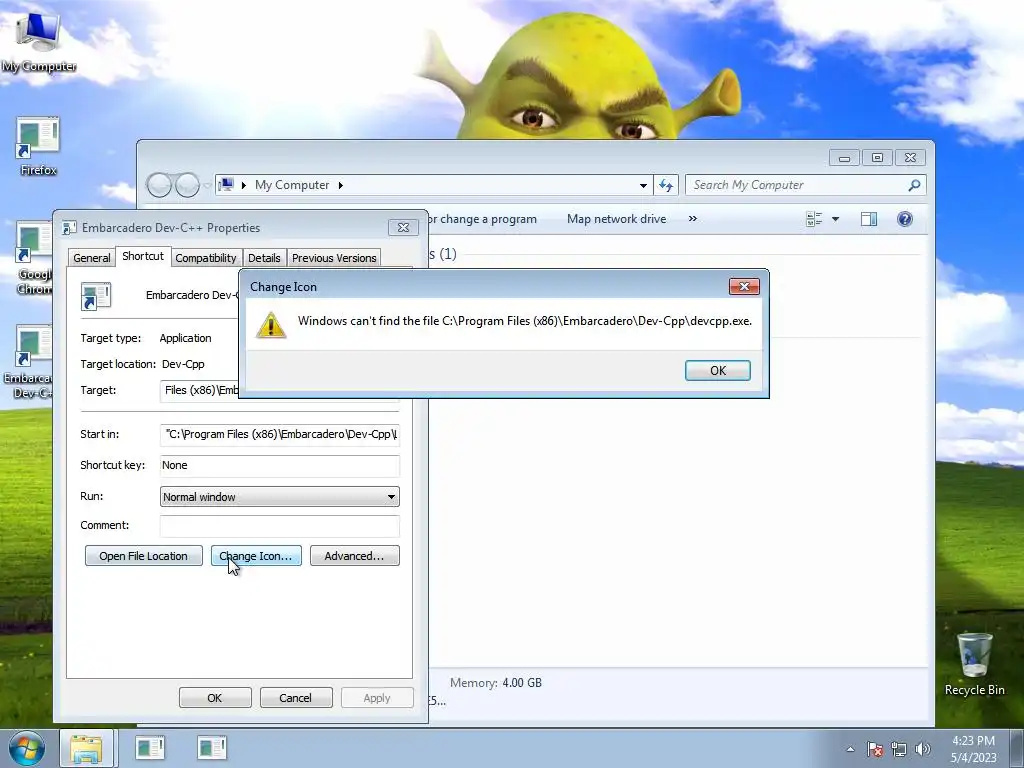Click Map network drive in the toolbar
The height and width of the screenshot is (768, 1024).
616,219
